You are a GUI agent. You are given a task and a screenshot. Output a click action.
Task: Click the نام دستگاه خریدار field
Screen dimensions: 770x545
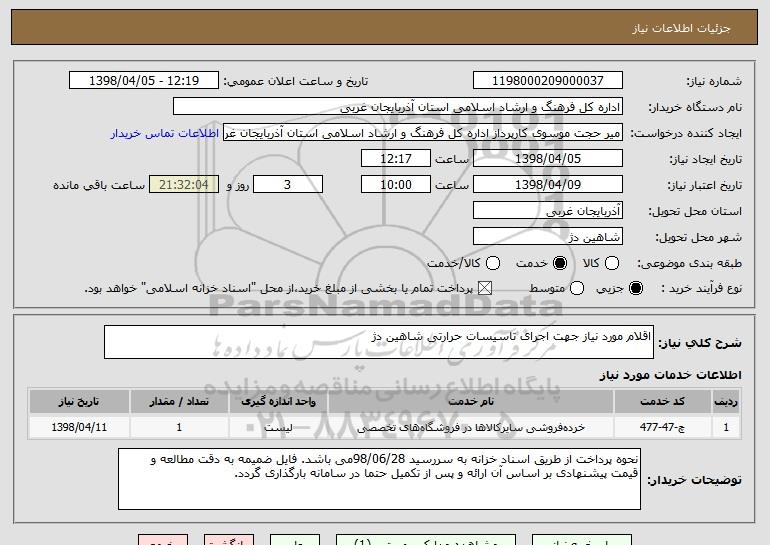pos(398,107)
